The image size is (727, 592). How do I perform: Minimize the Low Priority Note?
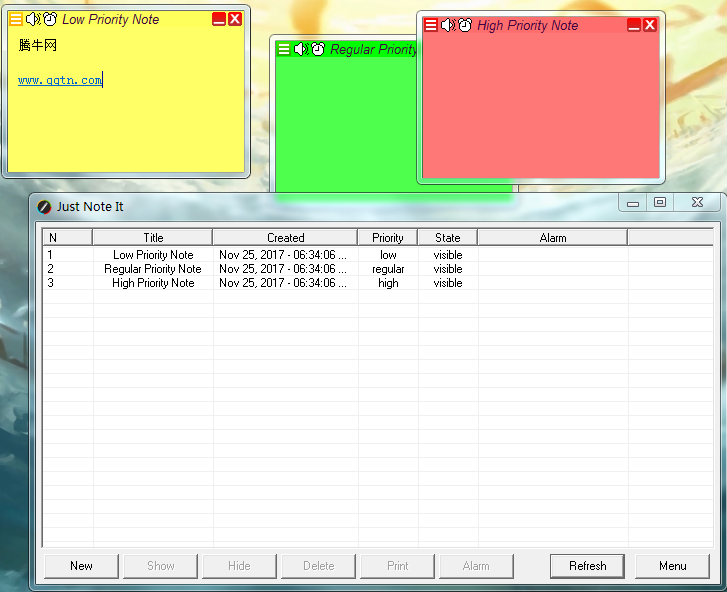pos(218,19)
